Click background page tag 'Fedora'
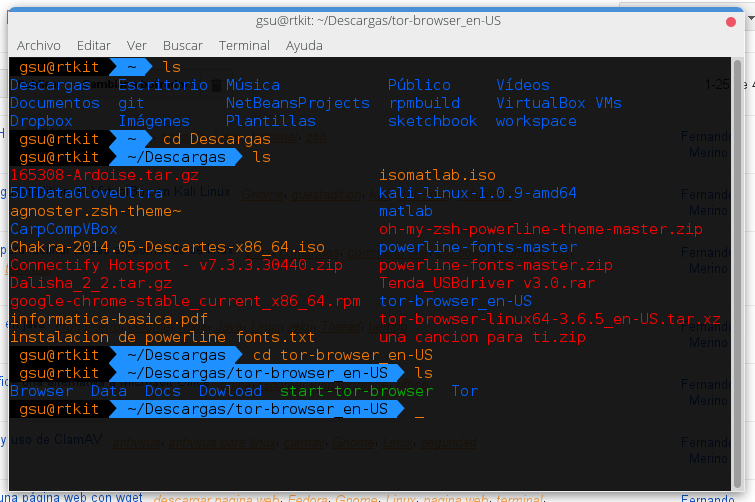Image resolution: width=755 pixels, height=502 pixels. point(308,498)
